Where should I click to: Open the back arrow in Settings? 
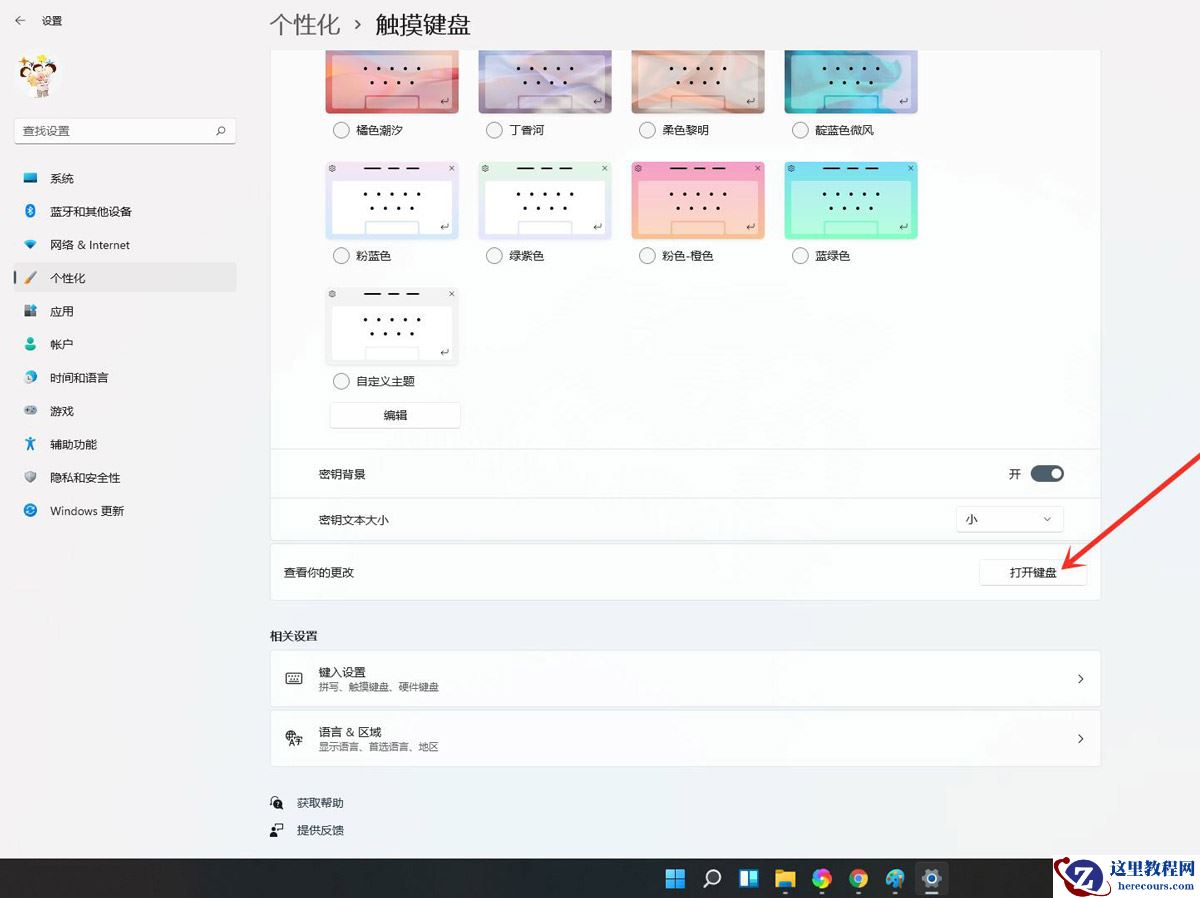click(x=20, y=20)
